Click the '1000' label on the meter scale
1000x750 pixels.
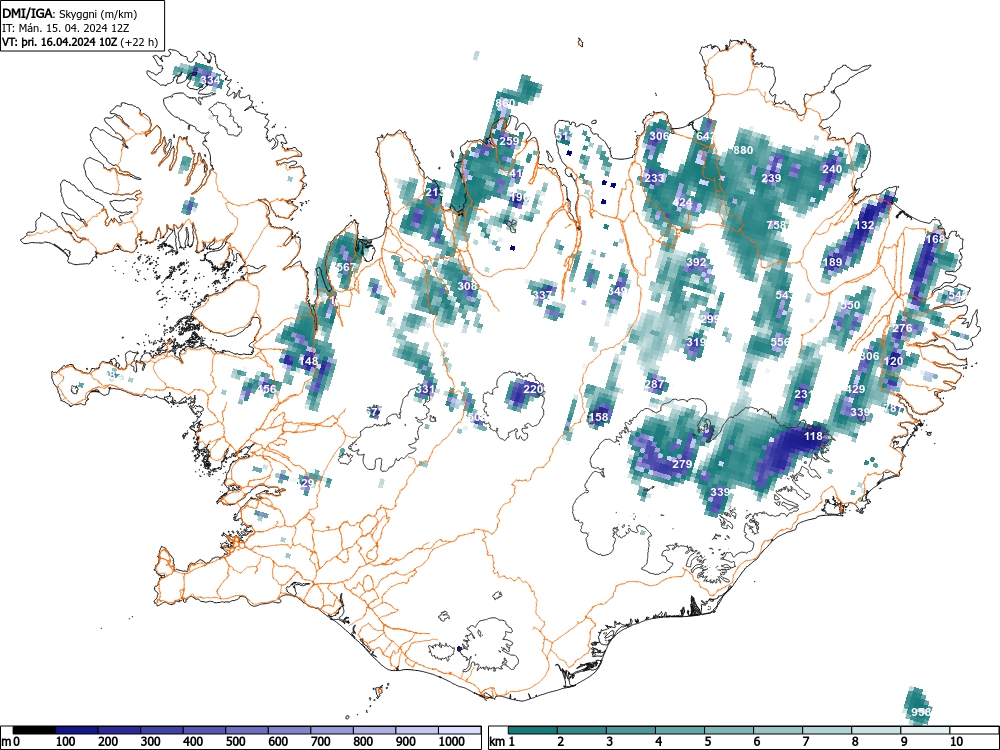[x=452, y=742]
